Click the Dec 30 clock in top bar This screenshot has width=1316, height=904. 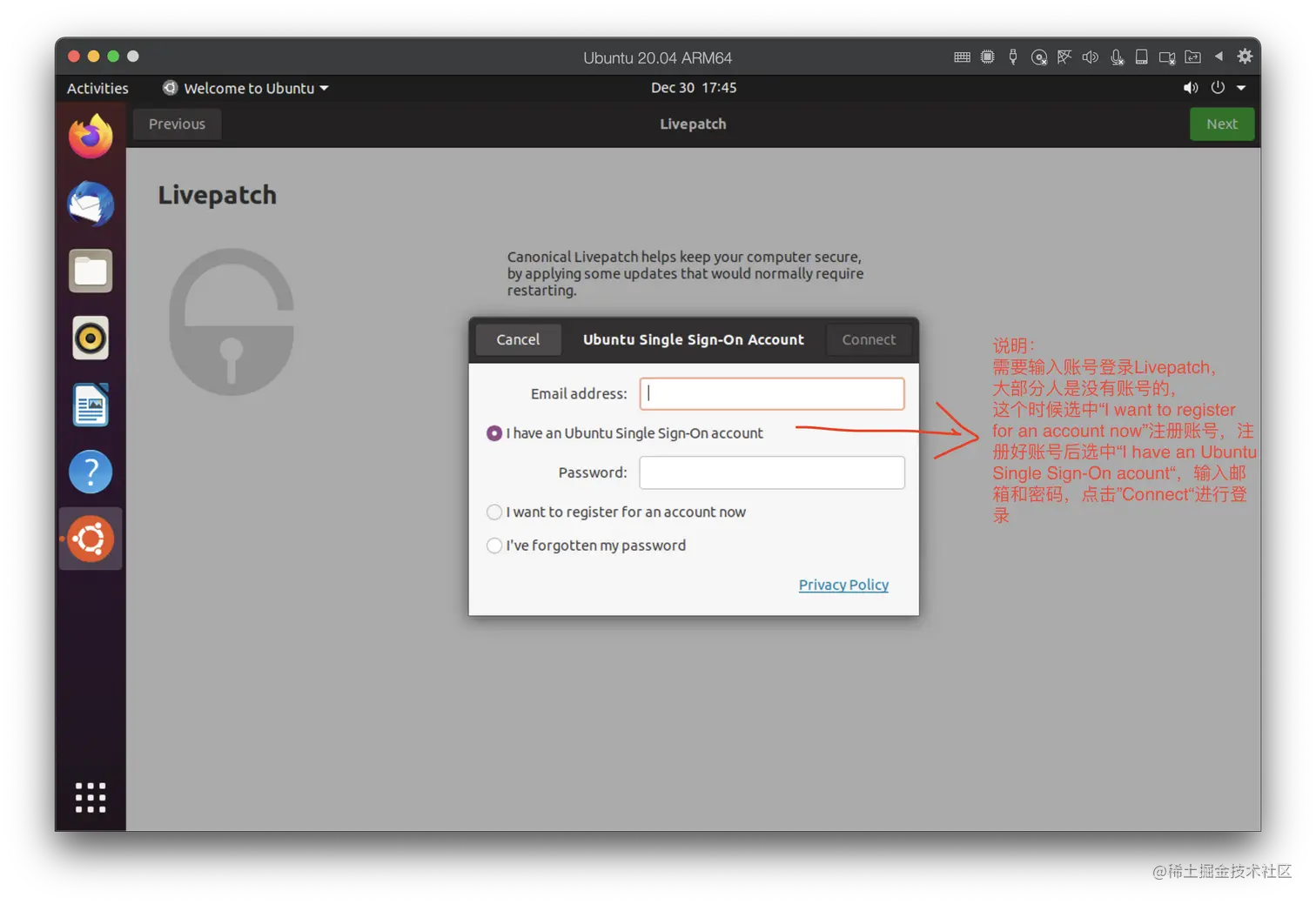pos(694,88)
